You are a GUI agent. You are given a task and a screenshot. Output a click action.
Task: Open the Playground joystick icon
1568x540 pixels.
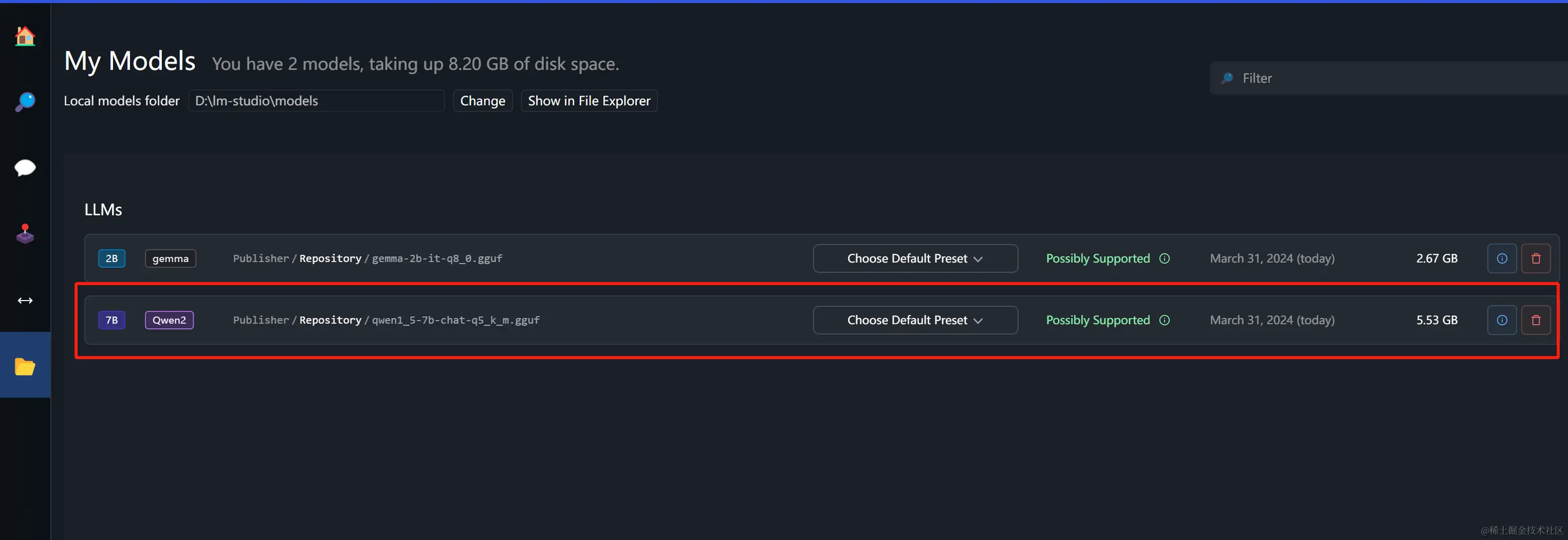(x=25, y=234)
